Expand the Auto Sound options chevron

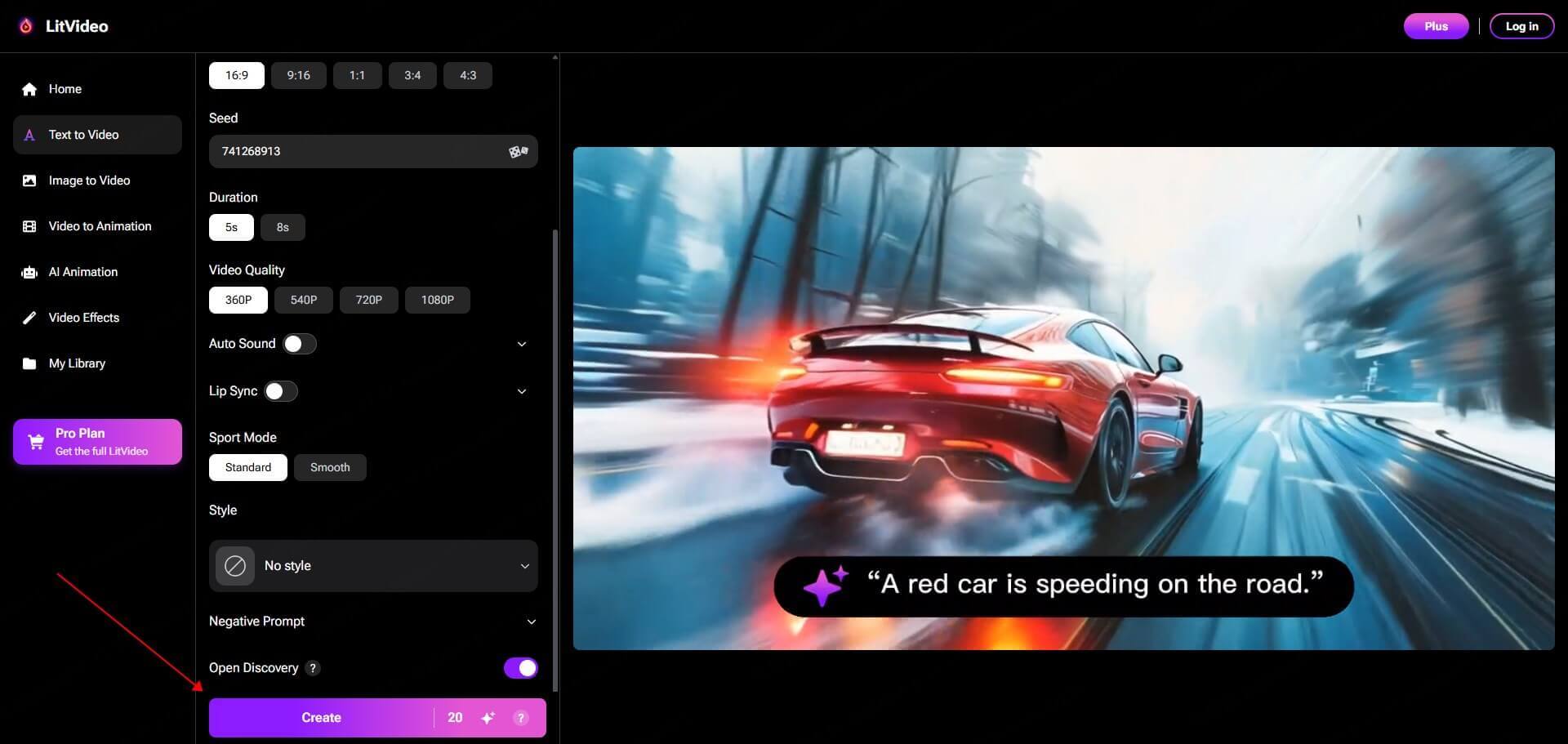[522, 344]
